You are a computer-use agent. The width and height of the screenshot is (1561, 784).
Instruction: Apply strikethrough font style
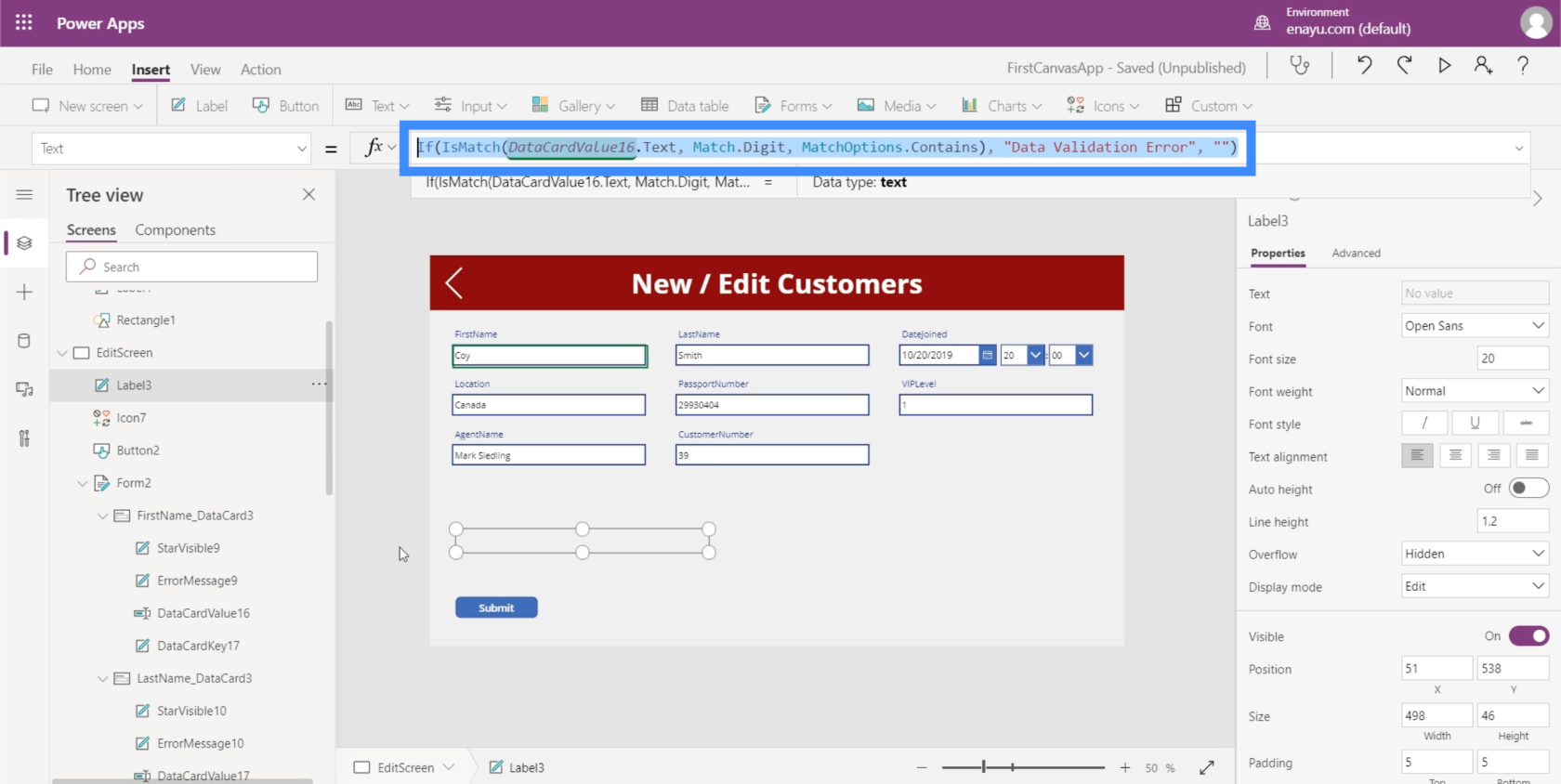point(1526,424)
